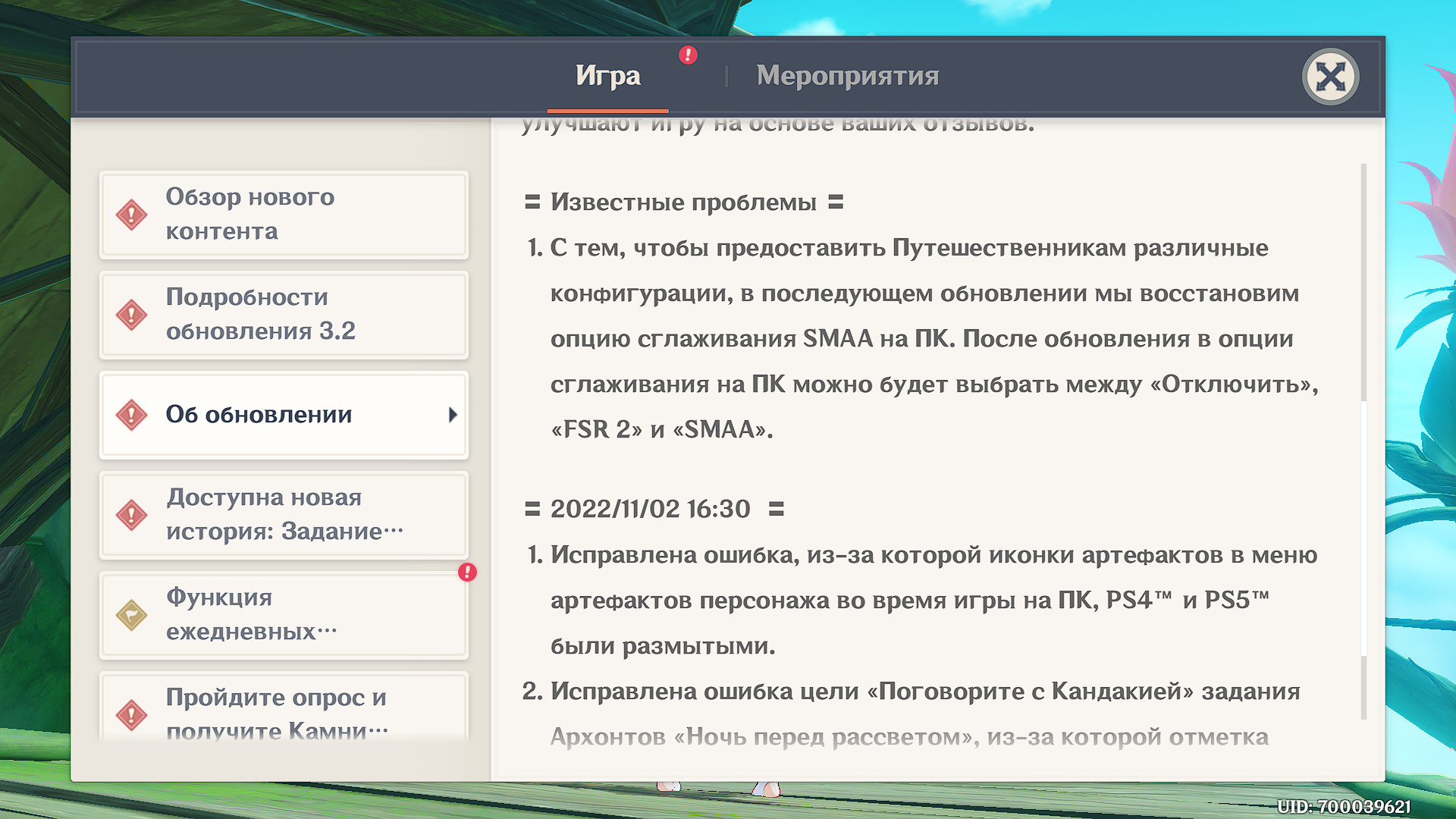Open notice Доступна новая история: Задание
1456x819 pixels.
pyautogui.click(x=284, y=515)
